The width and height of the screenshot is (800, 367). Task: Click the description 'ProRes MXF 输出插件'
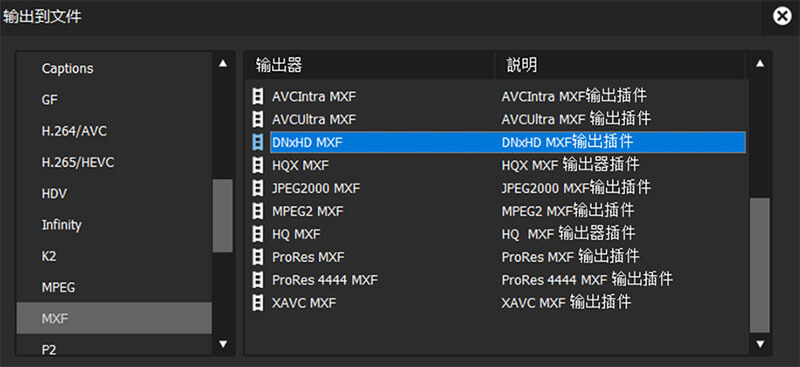tap(570, 256)
